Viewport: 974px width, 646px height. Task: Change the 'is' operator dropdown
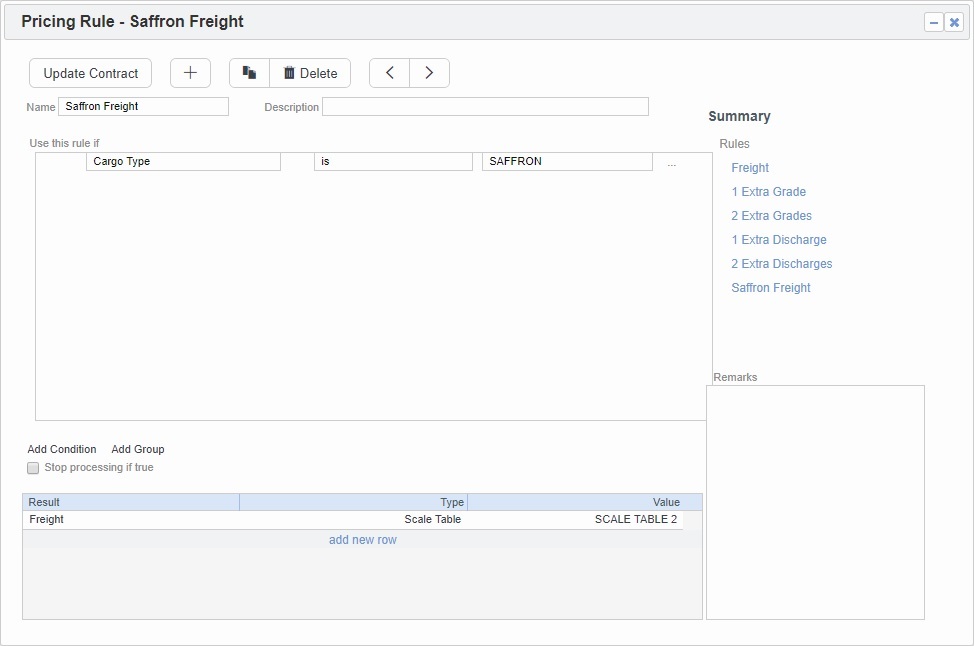click(393, 162)
